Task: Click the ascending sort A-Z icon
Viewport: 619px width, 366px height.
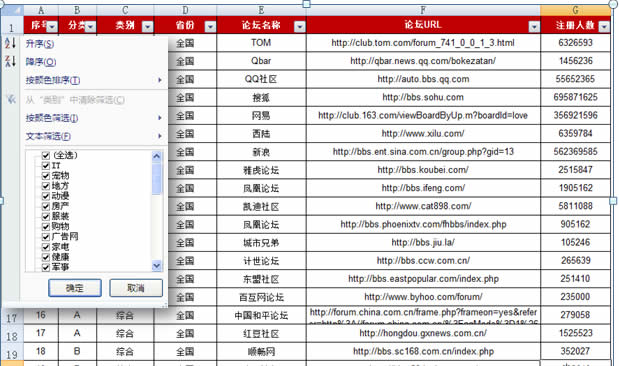Action: click(x=10, y=43)
